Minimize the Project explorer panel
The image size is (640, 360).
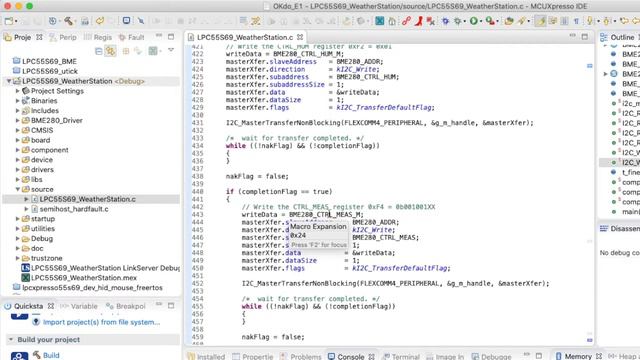pos(159,36)
